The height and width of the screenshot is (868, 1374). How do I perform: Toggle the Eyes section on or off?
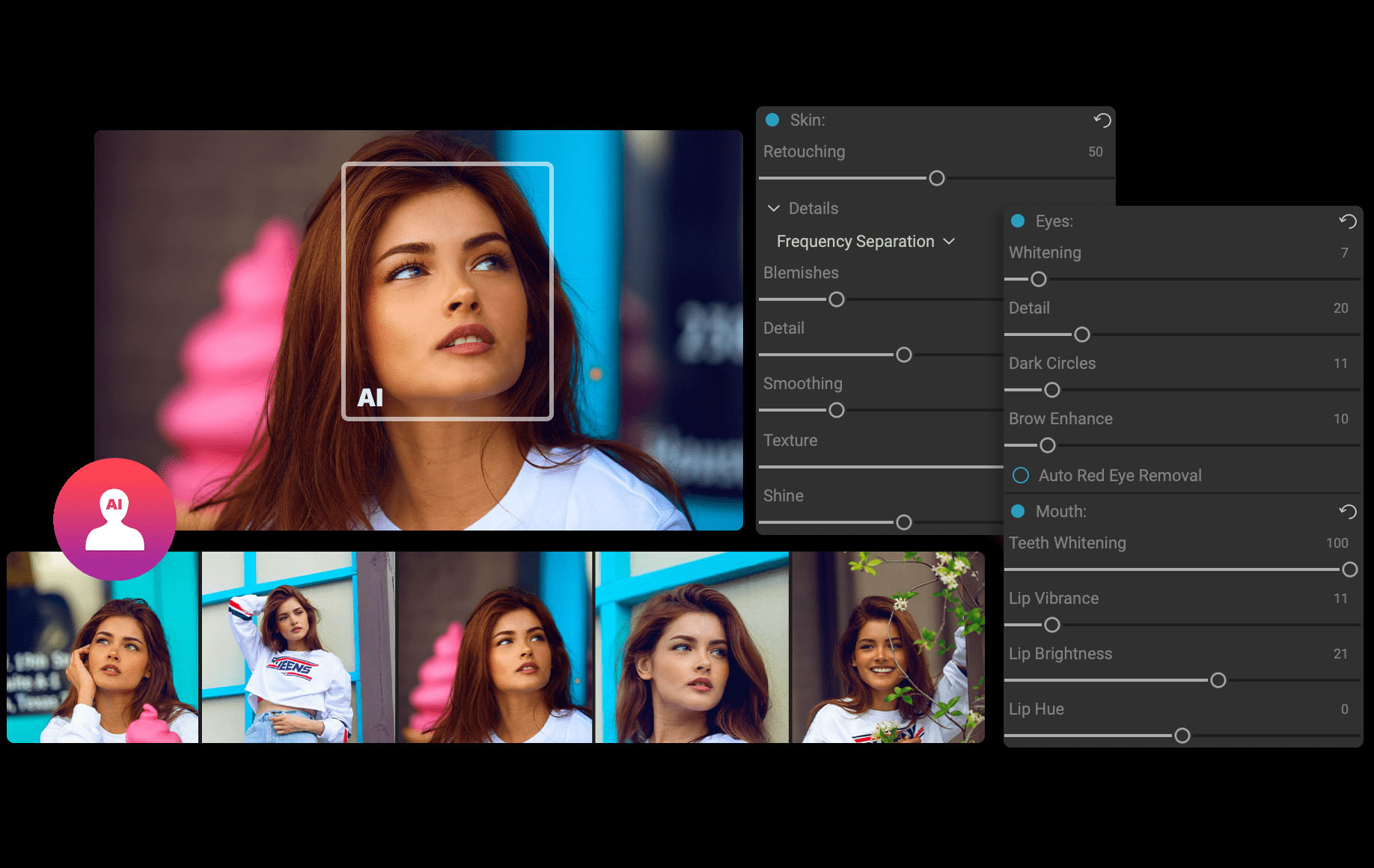pyautogui.click(x=1018, y=221)
